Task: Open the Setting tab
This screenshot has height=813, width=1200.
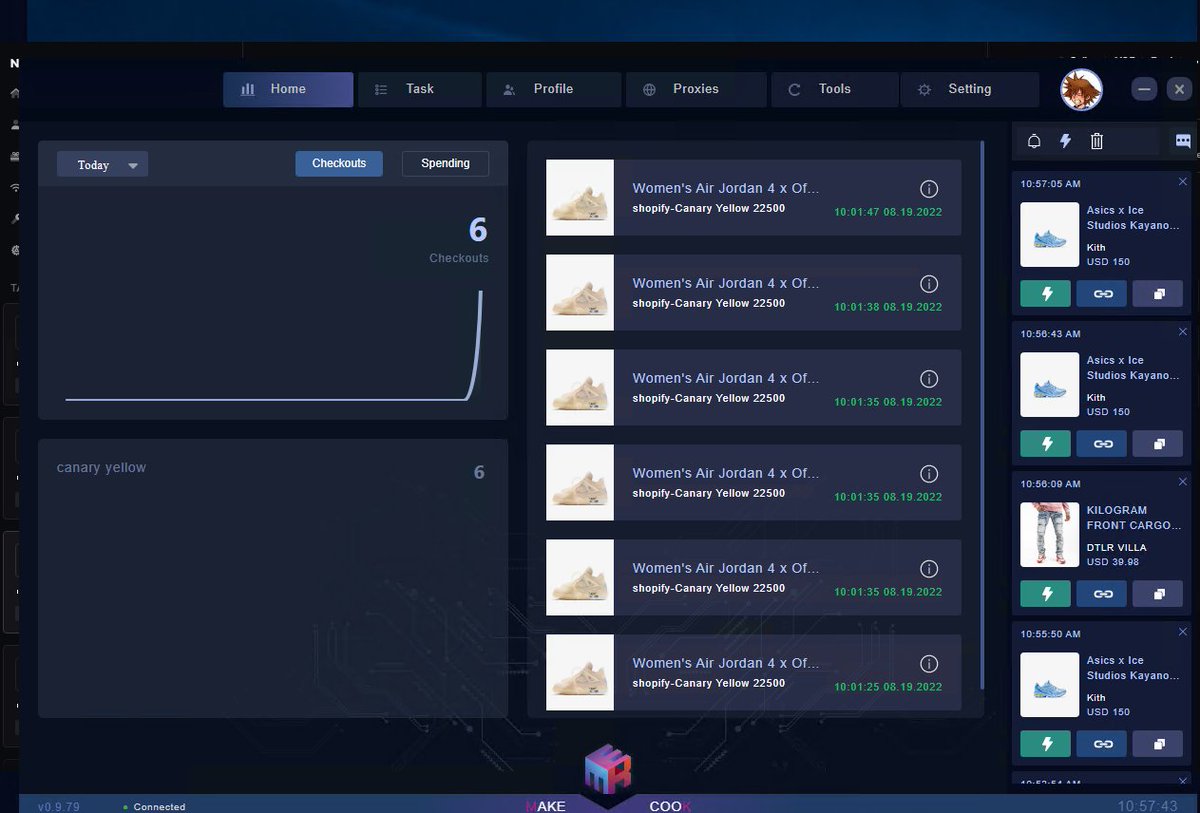Action: (969, 89)
